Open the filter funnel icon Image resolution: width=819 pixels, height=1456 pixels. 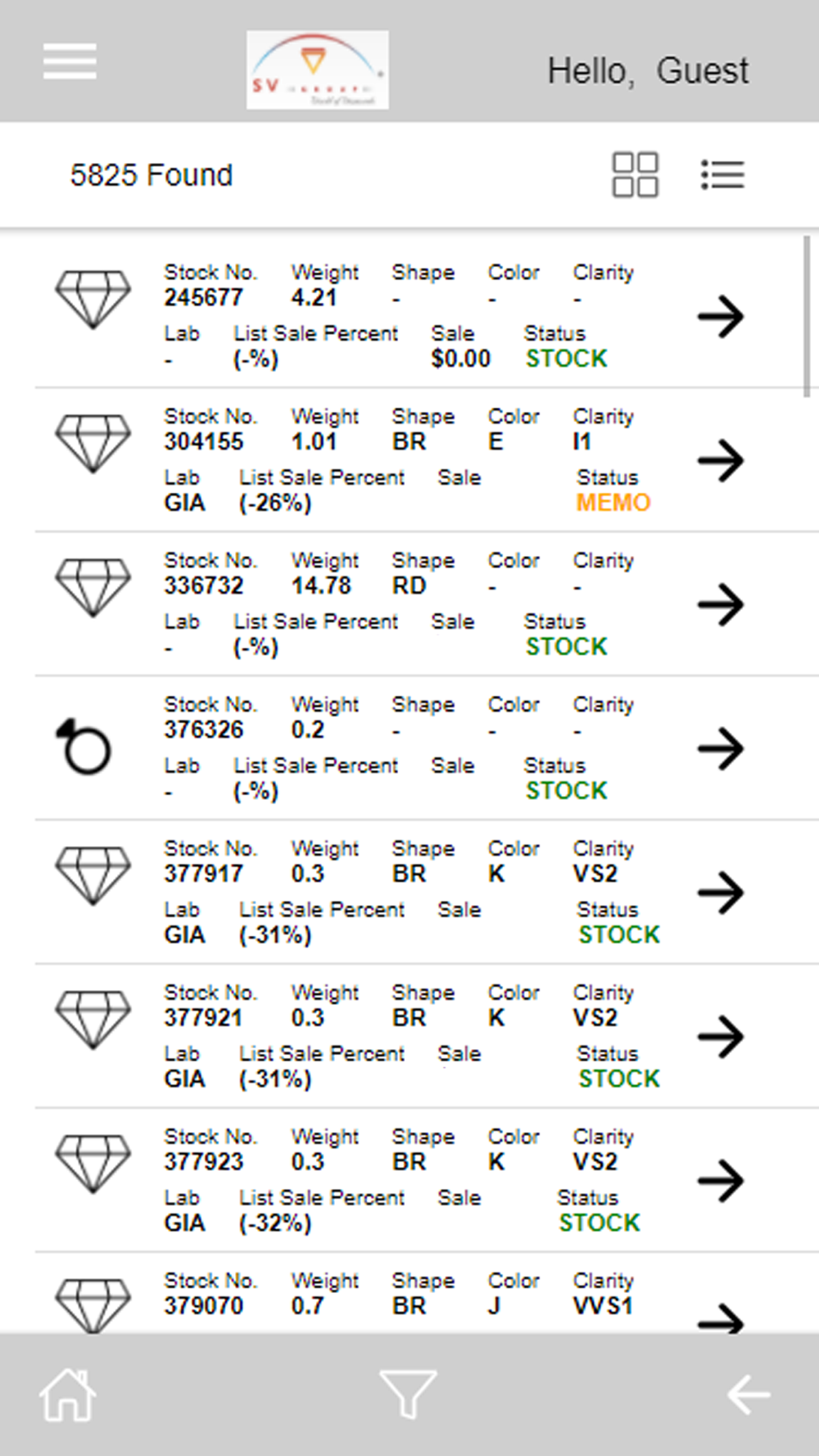click(x=408, y=1393)
